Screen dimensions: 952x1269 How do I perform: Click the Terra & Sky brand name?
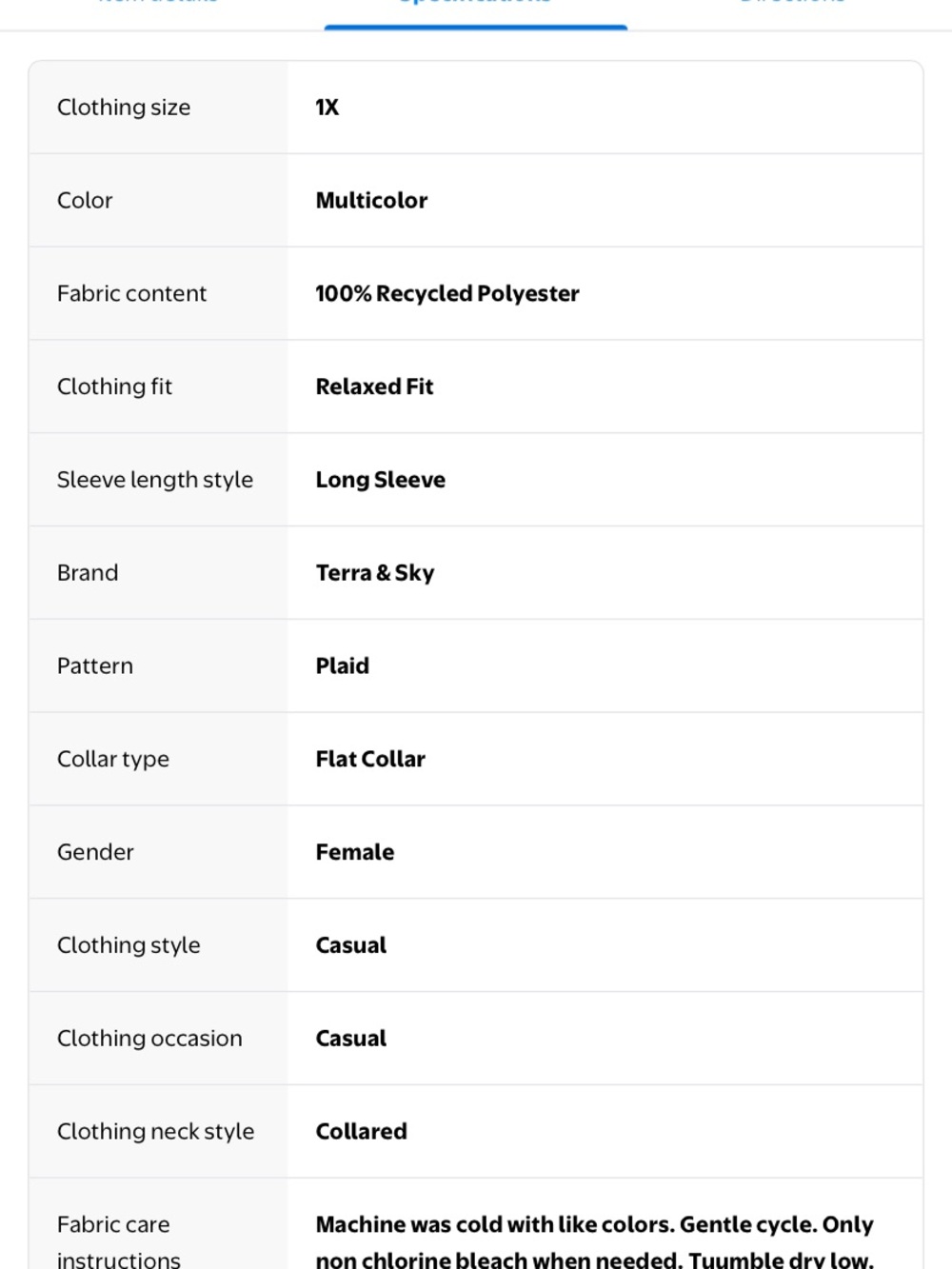coord(375,573)
